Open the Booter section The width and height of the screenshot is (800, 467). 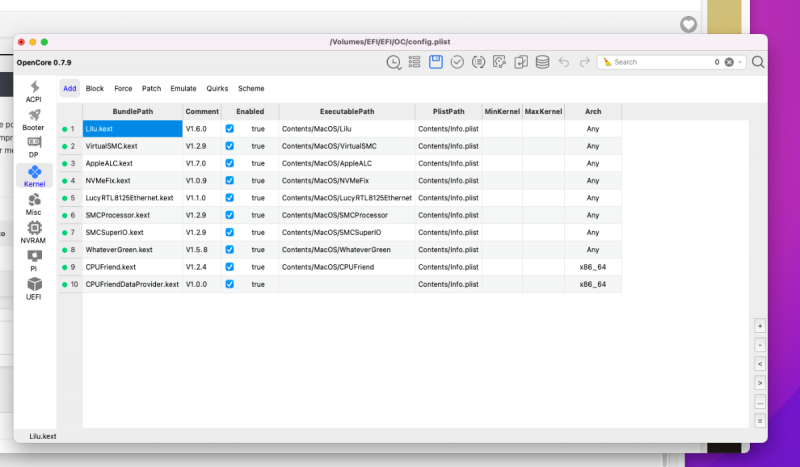click(34, 120)
